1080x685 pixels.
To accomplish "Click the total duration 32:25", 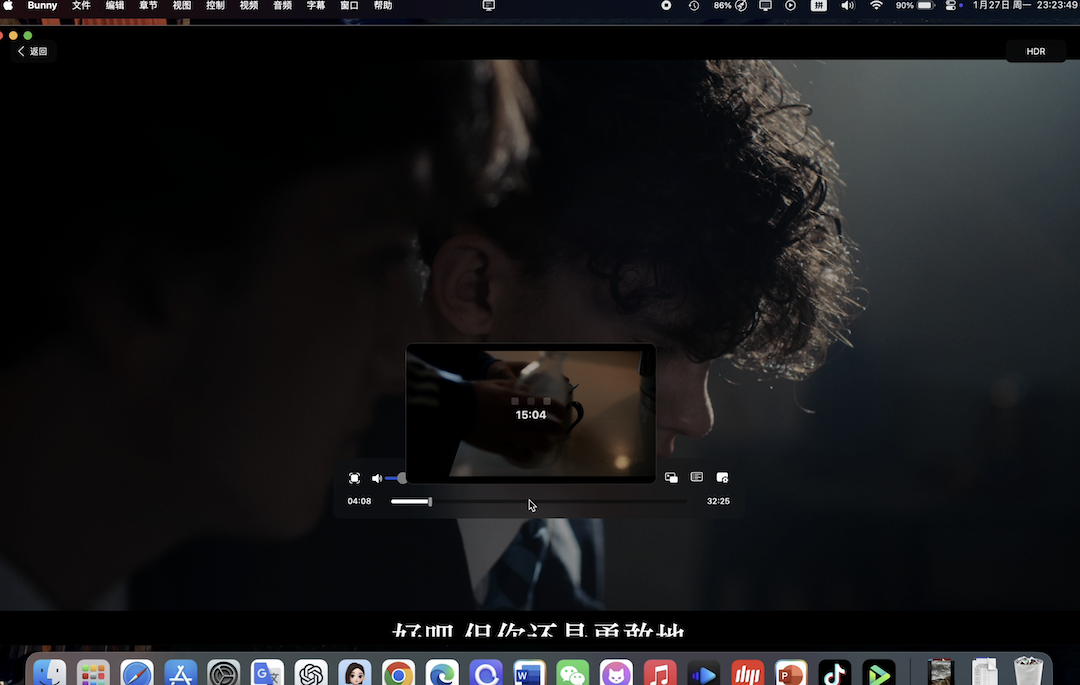I will coord(718,501).
